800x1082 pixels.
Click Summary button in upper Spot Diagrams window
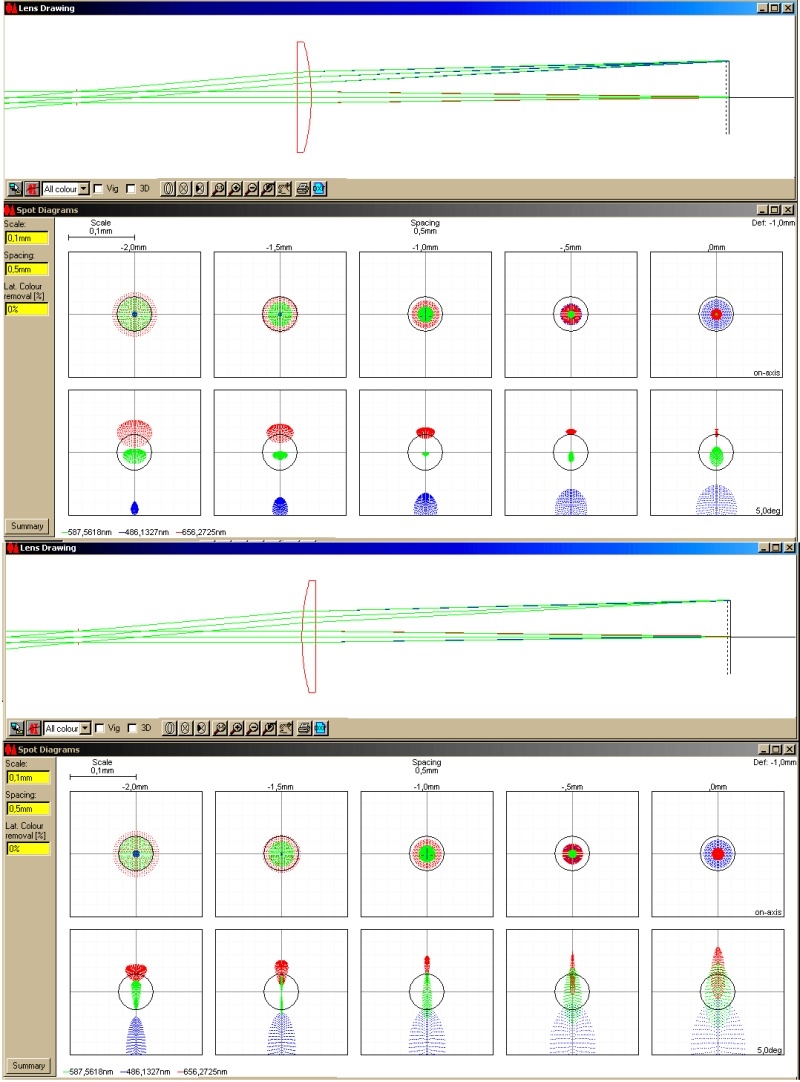point(26,526)
